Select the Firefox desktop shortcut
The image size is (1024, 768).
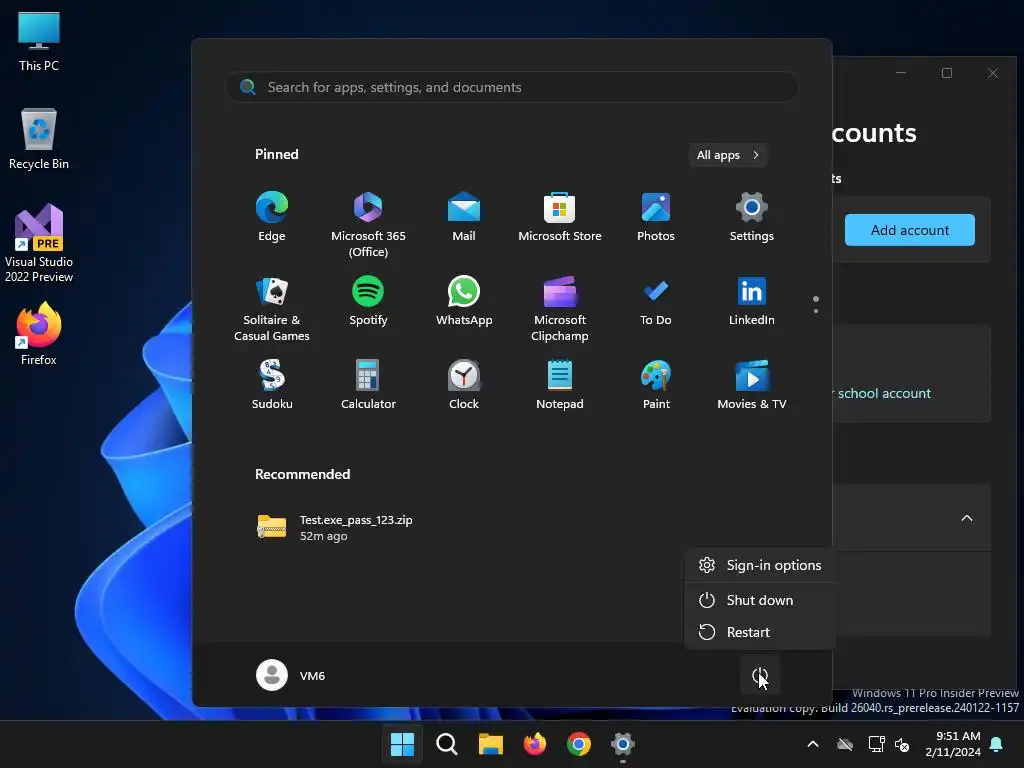(x=39, y=334)
